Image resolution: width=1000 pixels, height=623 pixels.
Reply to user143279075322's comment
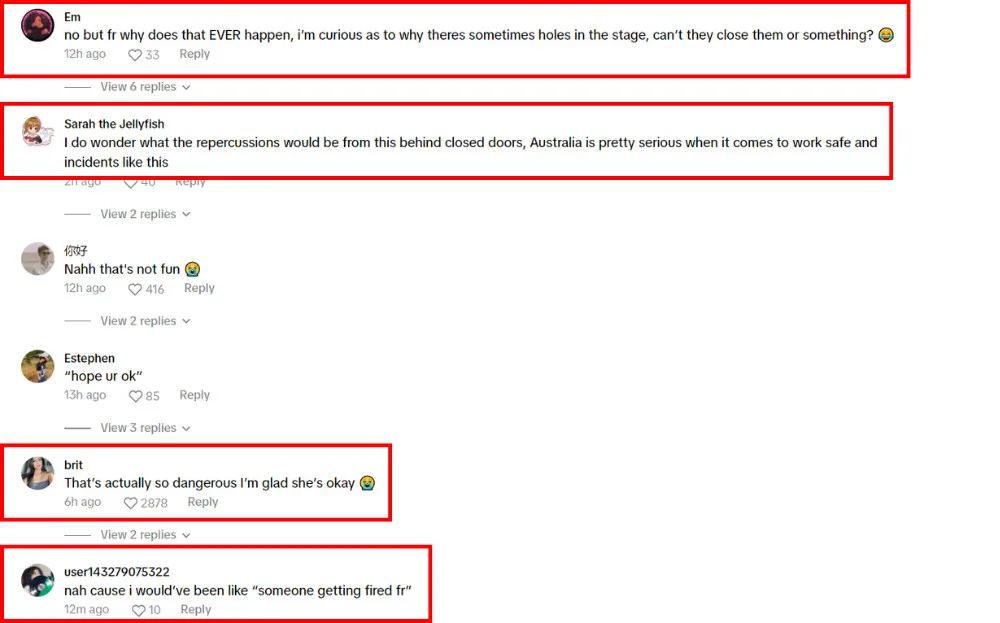(196, 610)
